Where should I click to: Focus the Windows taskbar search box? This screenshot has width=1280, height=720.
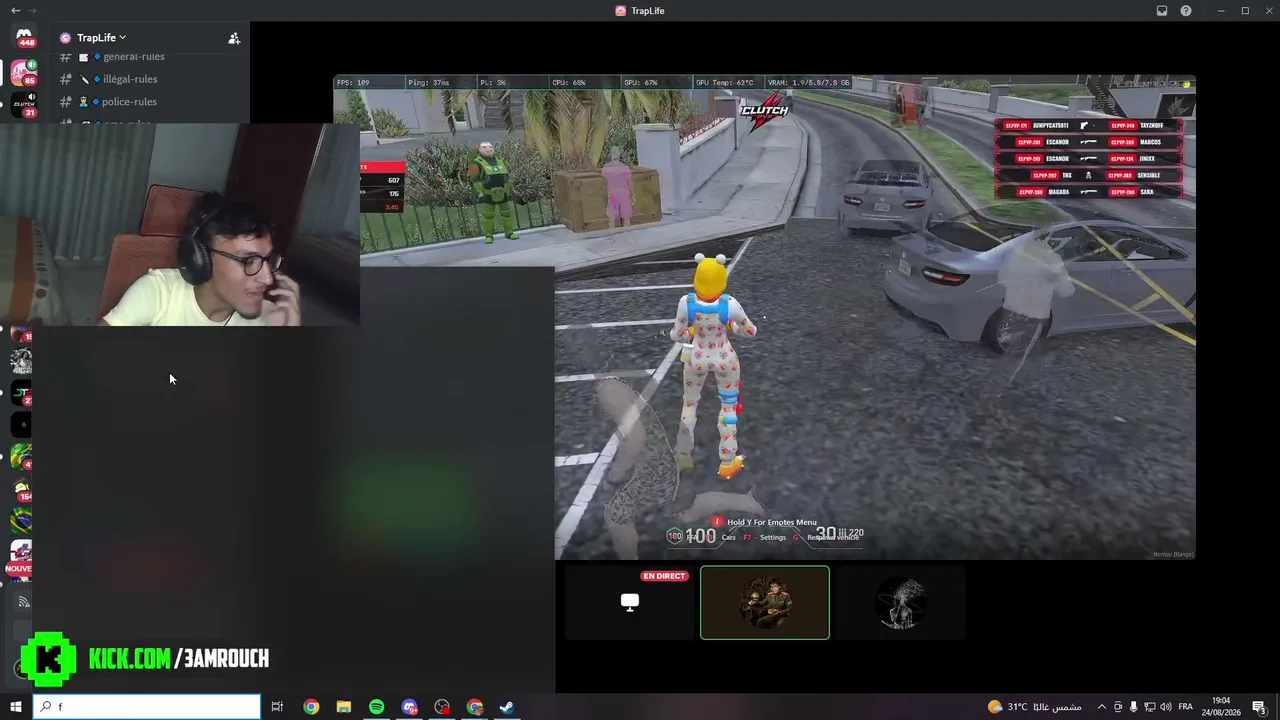click(147, 707)
